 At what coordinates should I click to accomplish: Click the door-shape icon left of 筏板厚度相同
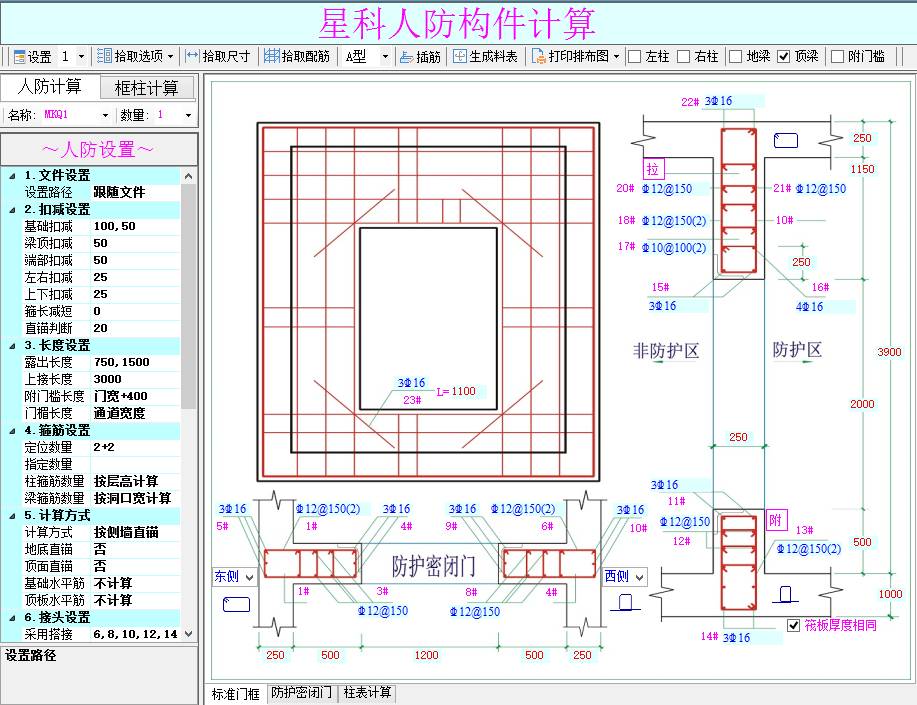pos(785,594)
